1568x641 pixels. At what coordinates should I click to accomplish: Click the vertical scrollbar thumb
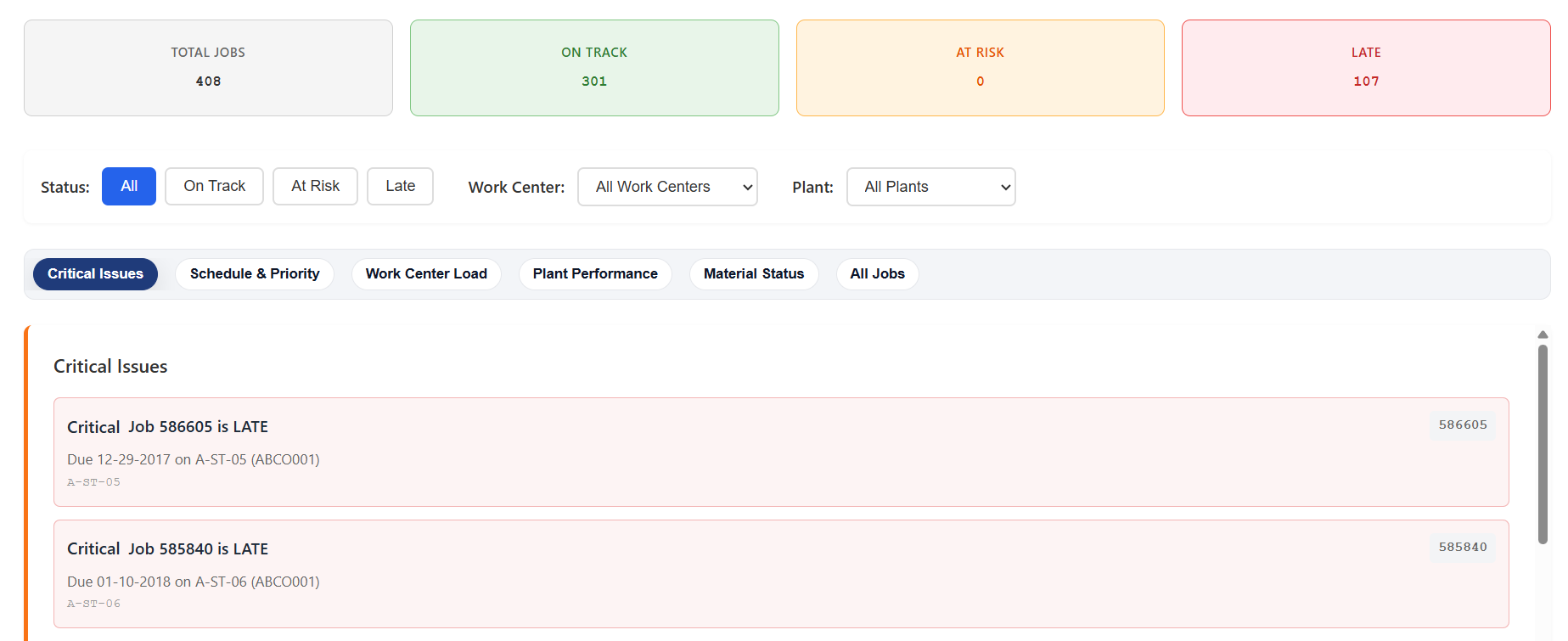click(x=1543, y=444)
